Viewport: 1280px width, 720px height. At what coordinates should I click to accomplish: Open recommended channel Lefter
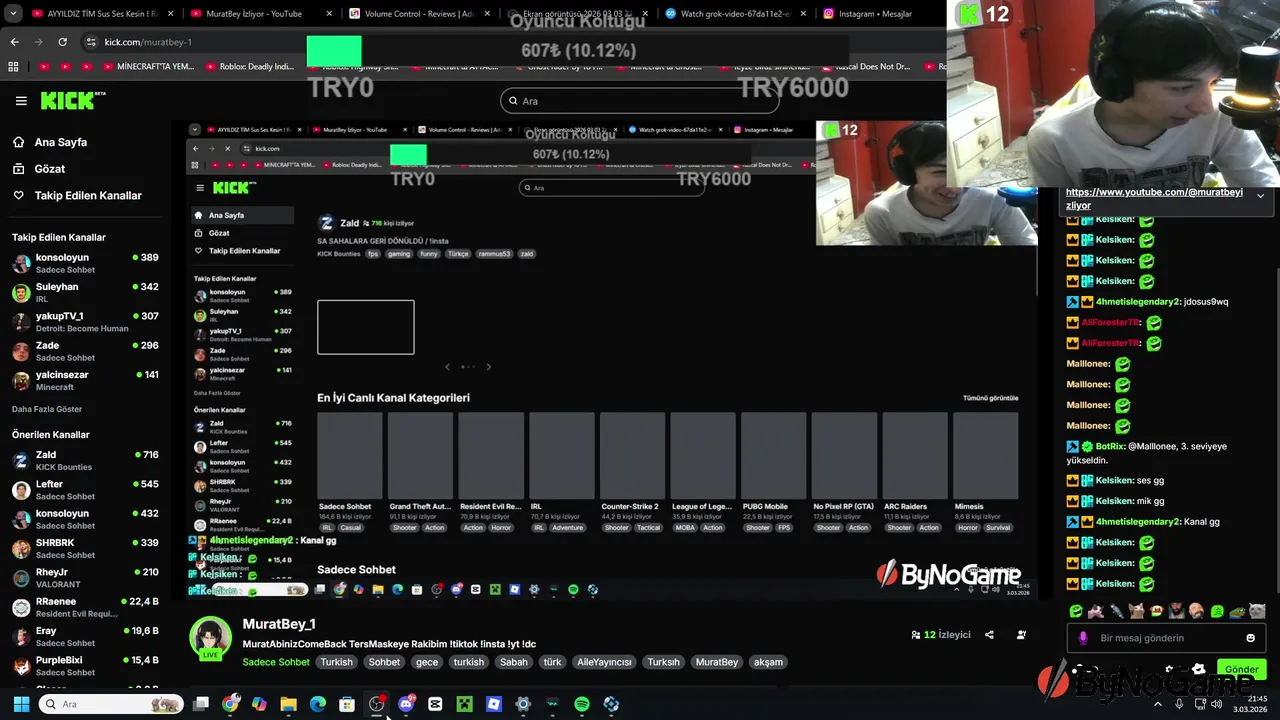[x=85, y=489]
